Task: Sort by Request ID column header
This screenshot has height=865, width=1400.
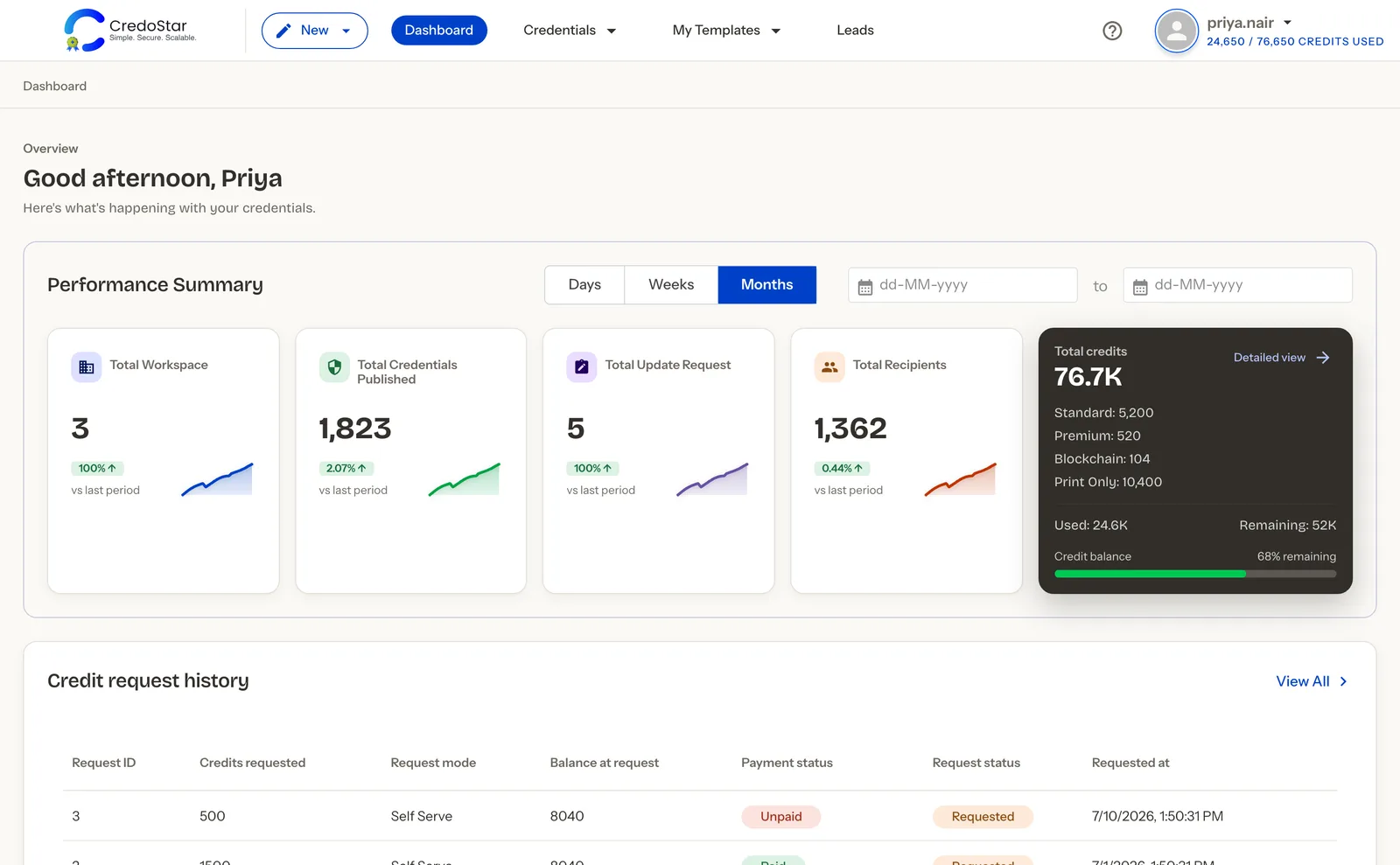Action: point(104,763)
